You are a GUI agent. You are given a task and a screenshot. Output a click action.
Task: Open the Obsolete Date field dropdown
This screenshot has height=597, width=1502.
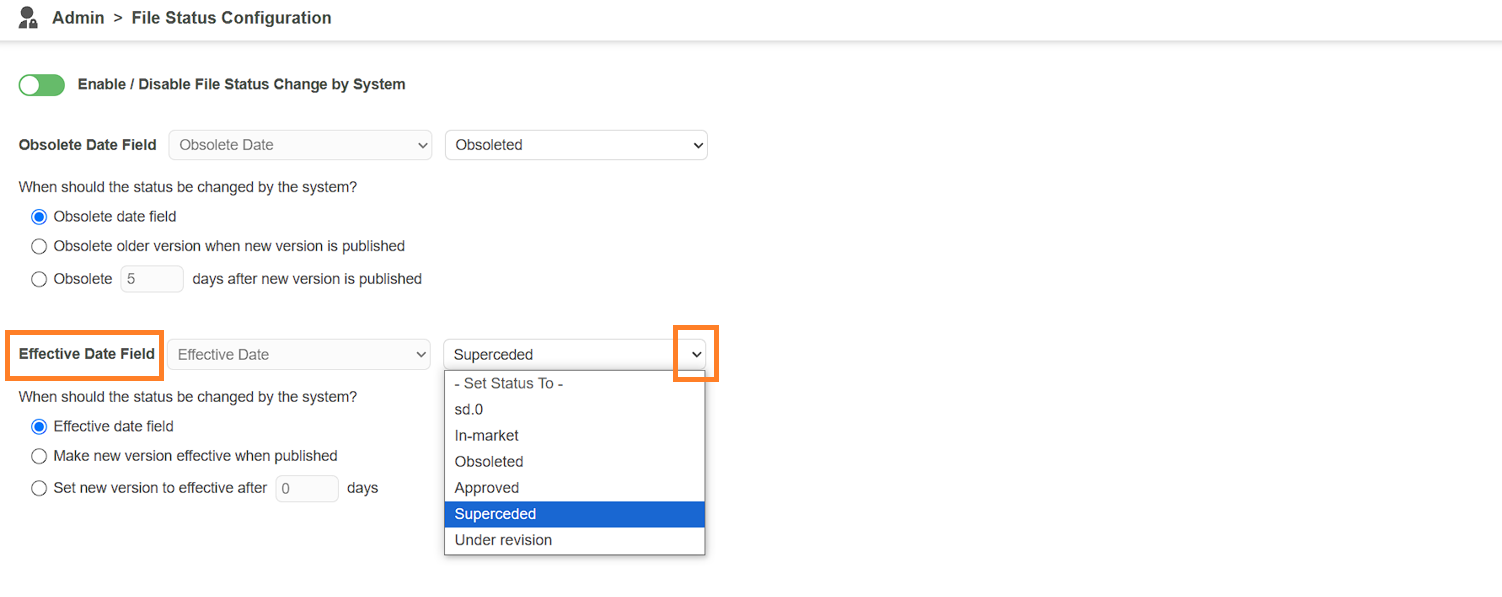pyautogui.click(x=300, y=145)
